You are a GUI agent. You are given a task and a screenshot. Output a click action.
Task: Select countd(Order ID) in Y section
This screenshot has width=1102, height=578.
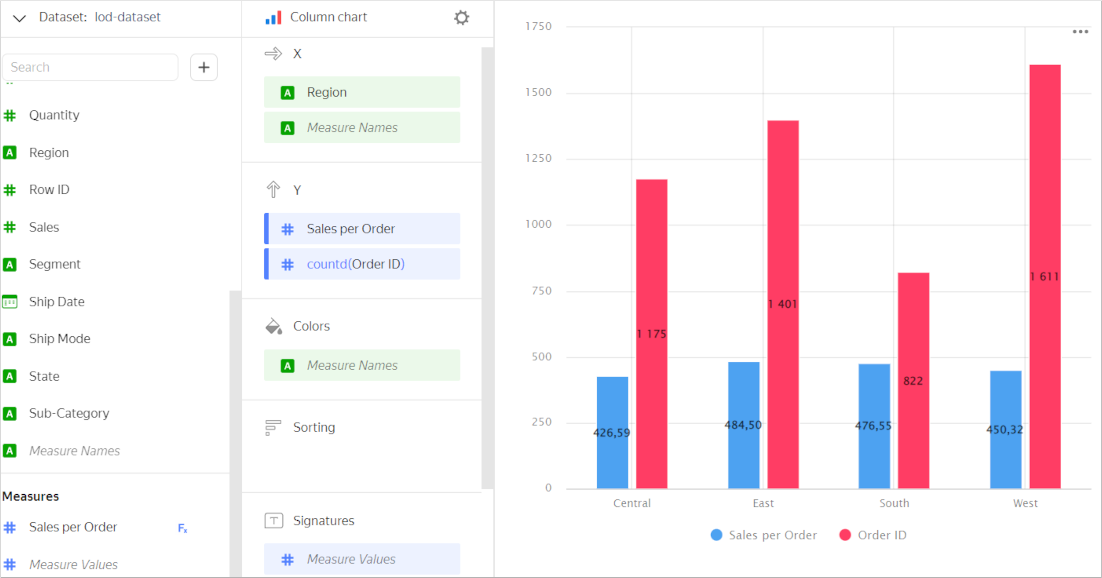click(x=362, y=264)
